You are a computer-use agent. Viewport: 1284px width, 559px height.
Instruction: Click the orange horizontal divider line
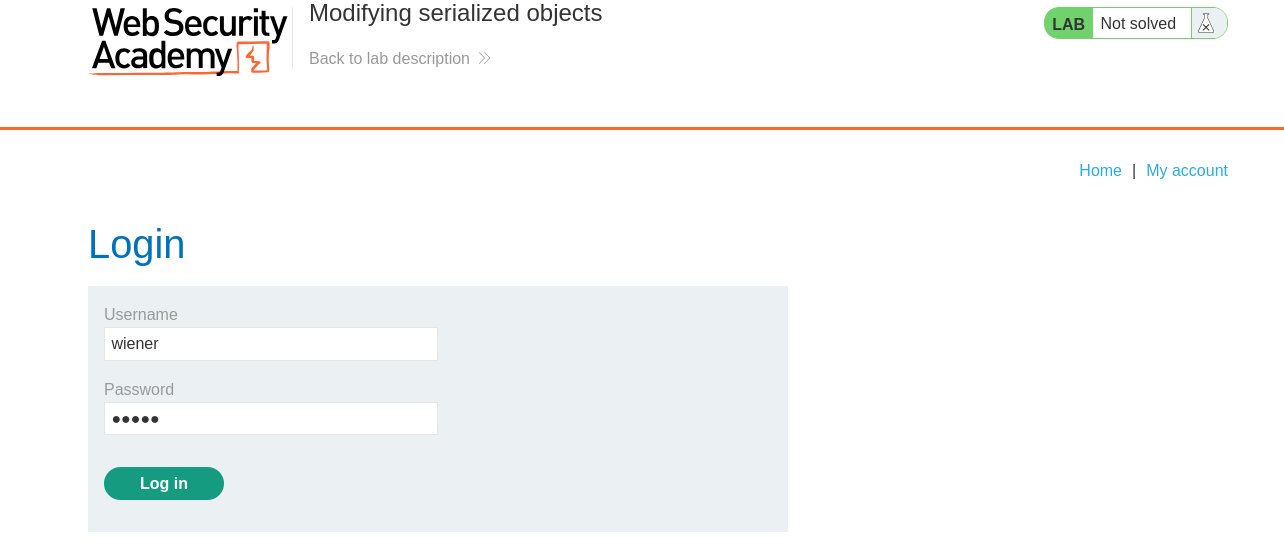640,128
